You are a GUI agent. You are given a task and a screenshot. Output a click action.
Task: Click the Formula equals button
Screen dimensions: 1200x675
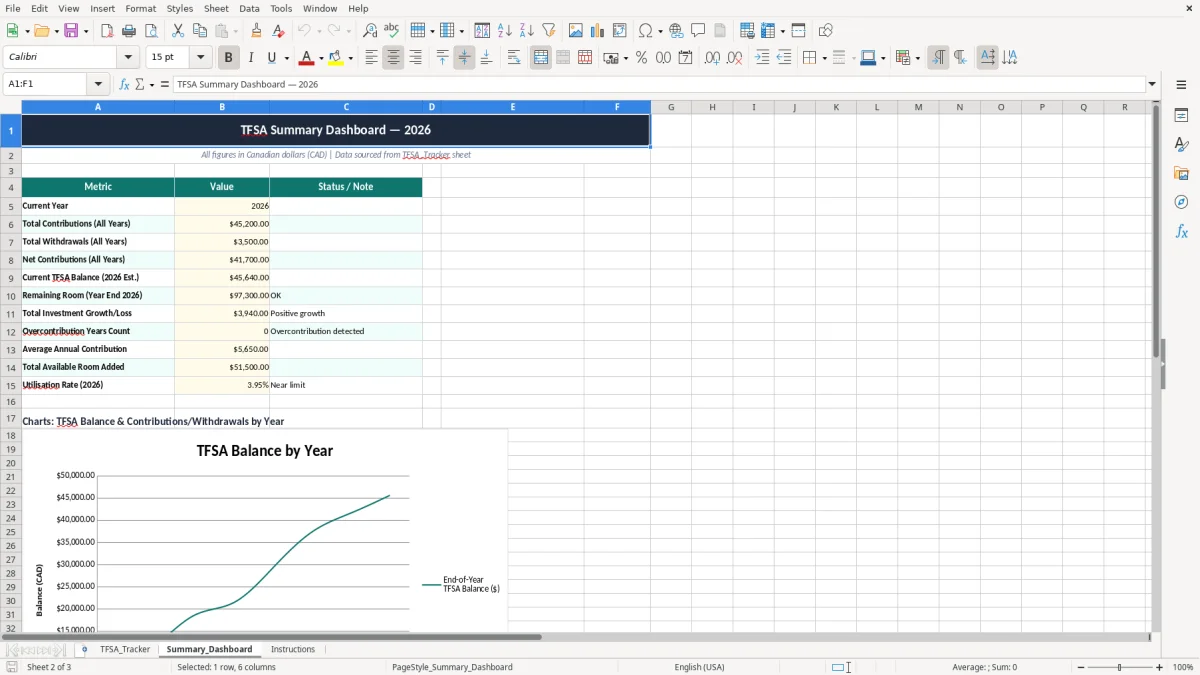(x=165, y=84)
